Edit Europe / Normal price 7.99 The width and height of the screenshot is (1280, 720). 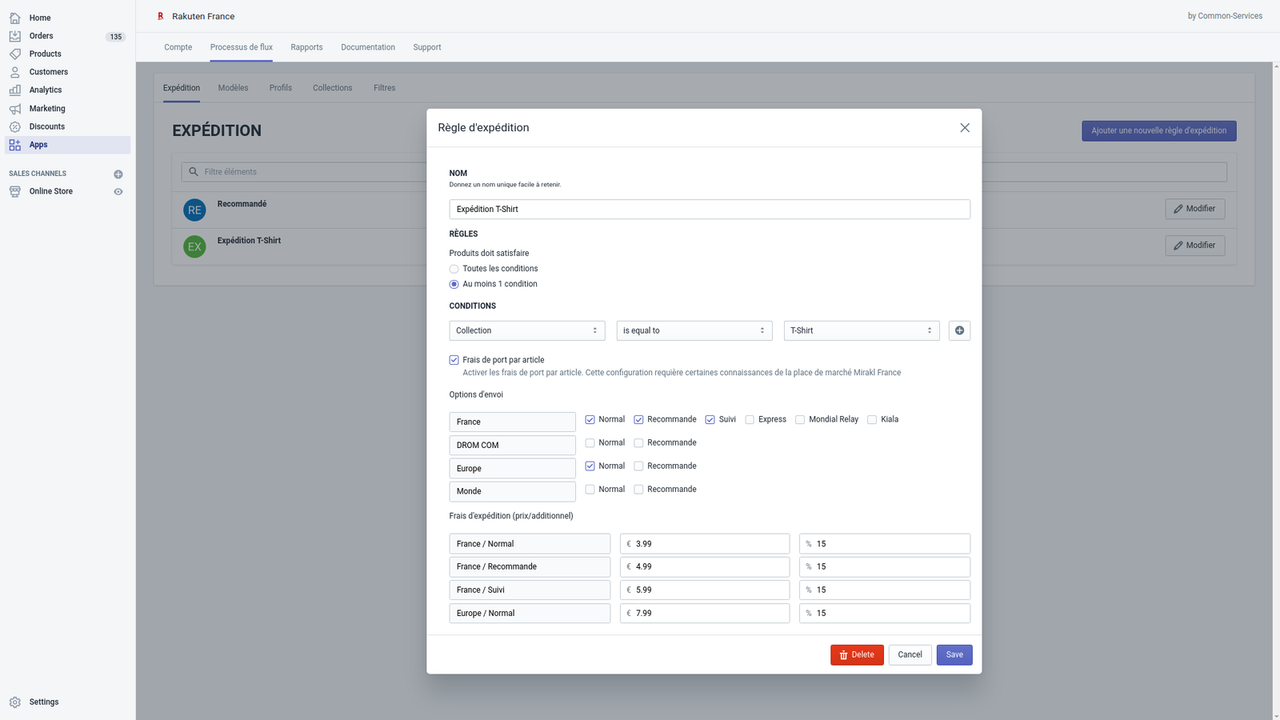pyautogui.click(x=706, y=613)
